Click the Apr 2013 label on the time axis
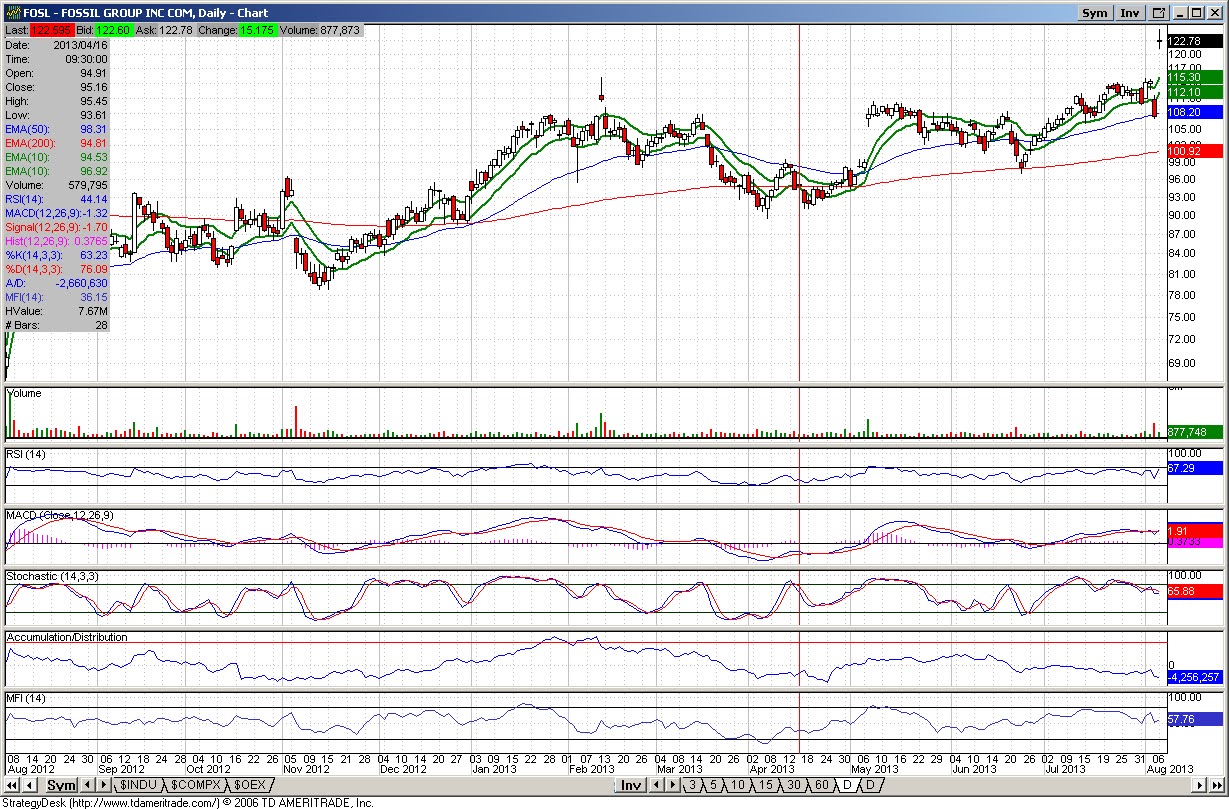This screenshot has width=1229, height=809. pos(772,770)
